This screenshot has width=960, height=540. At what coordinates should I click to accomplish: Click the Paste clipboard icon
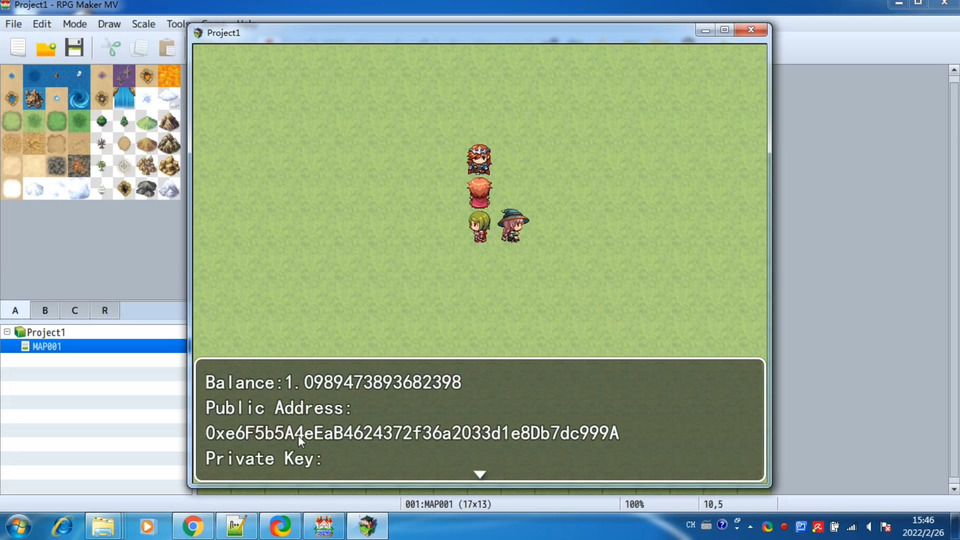167,47
